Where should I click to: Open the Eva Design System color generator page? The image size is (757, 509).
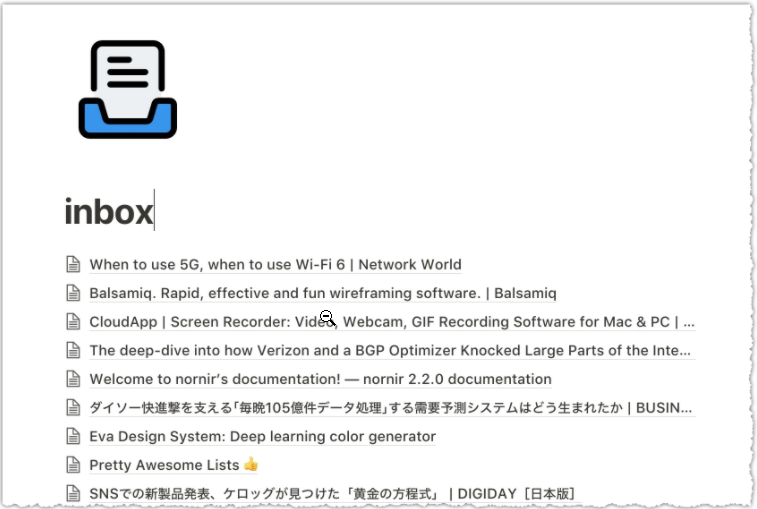click(263, 436)
